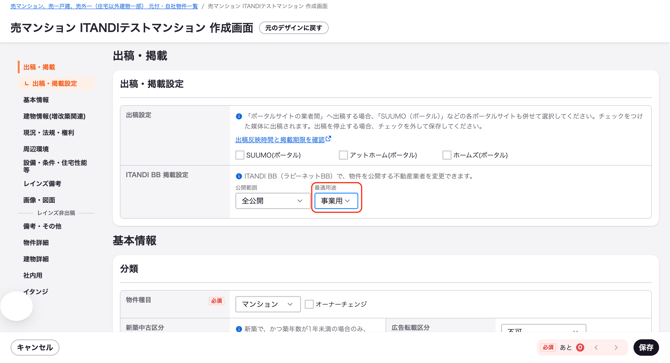
Task: Select 出稿・掲載設定 sub-item in sidebar
Action: coord(55,83)
